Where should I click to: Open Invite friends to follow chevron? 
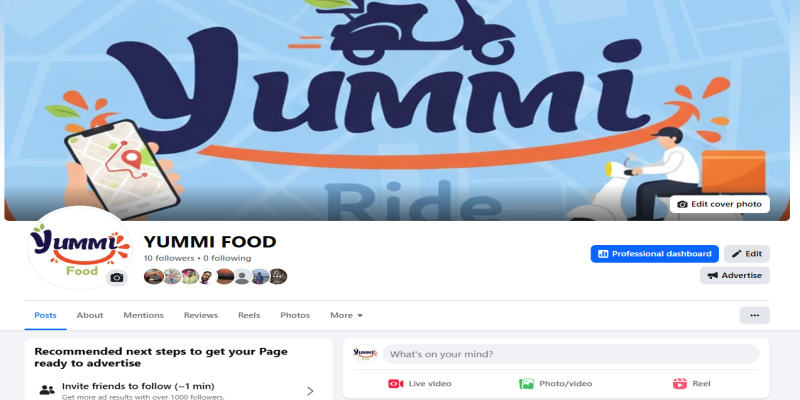pyautogui.click(x=310, y=391)
